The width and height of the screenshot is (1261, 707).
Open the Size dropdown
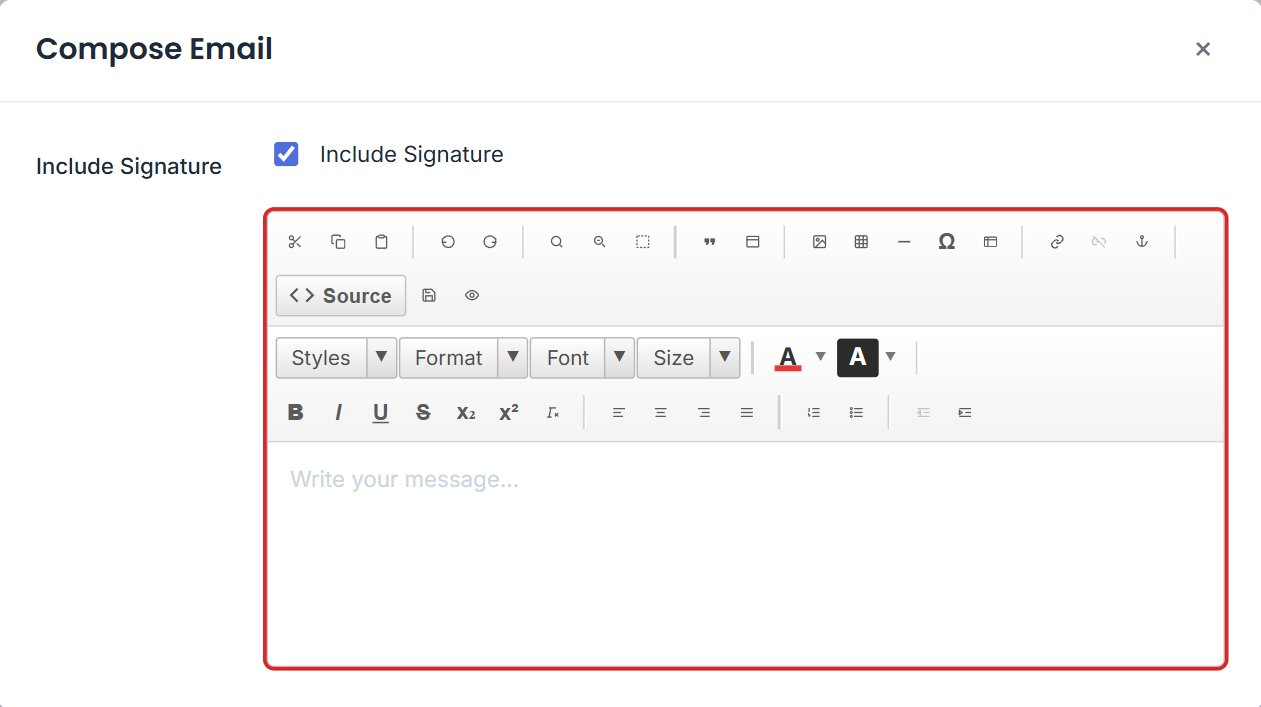(688, 358)
